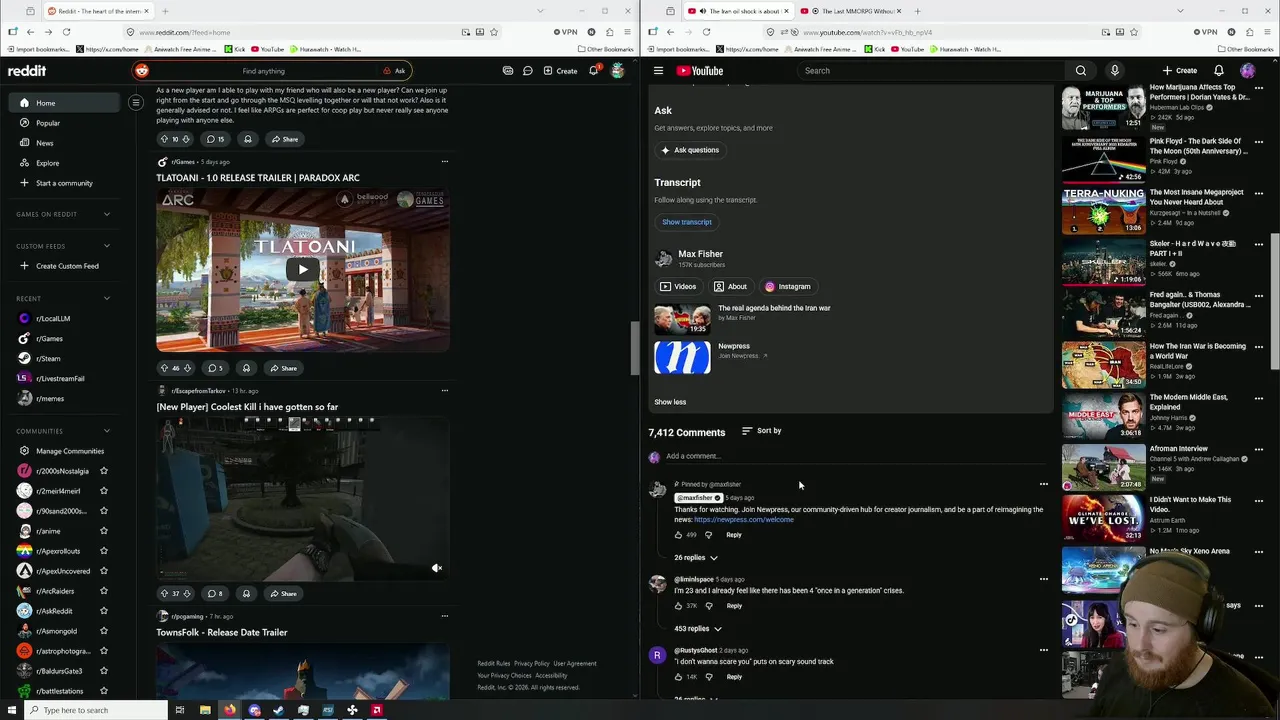Screen dimensions: 1280x720
Task: Upvote the Coolest Kill post
Action: click(164, 593)
